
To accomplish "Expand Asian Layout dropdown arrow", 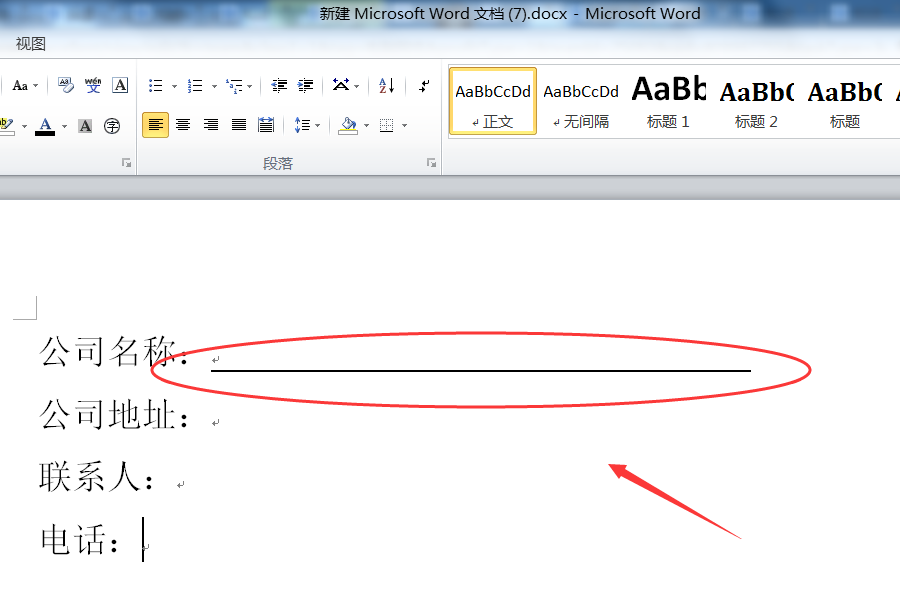I will (x=356, y=87).
